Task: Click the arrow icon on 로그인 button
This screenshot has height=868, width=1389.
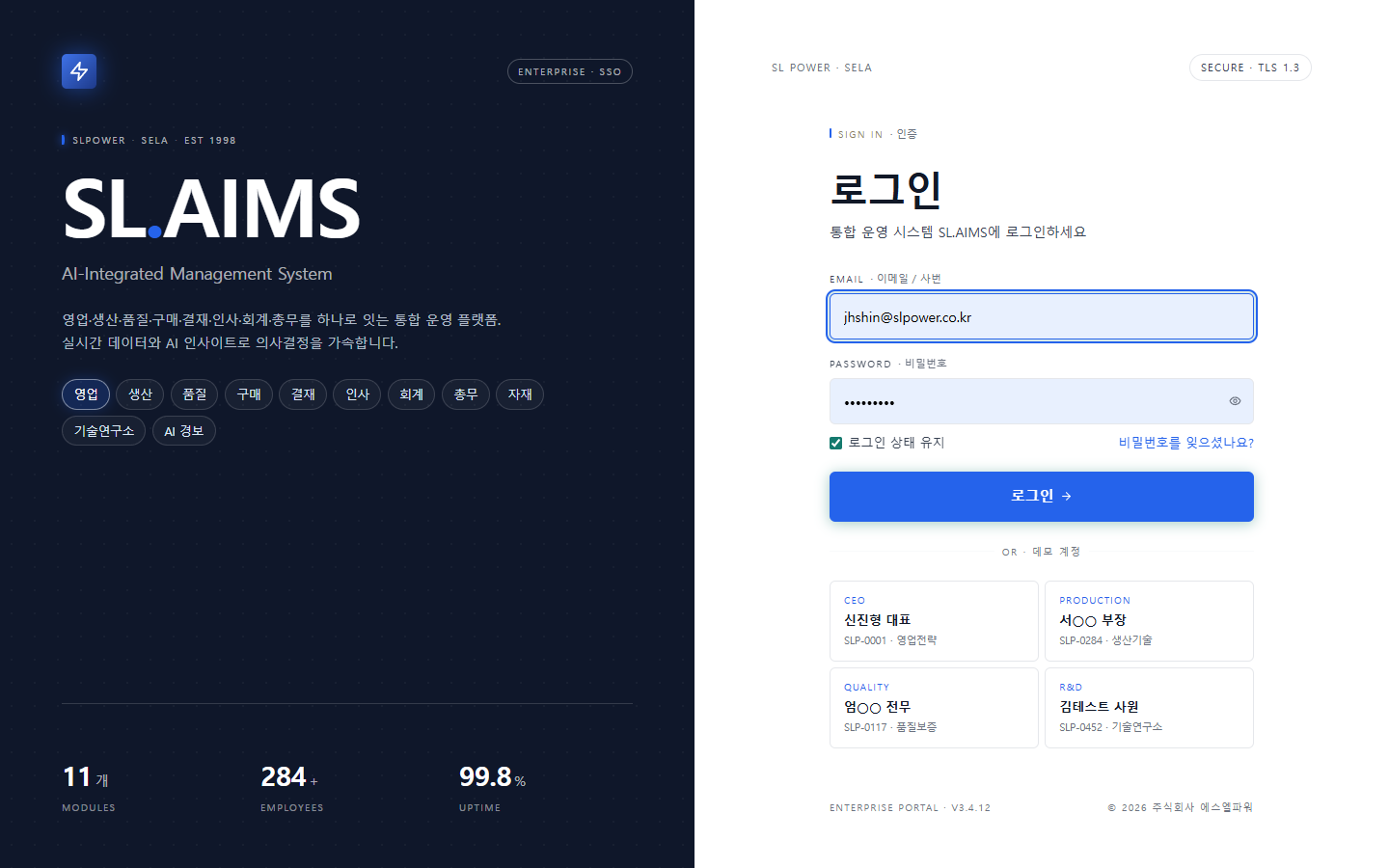Action: click(x=1067, y=497)
